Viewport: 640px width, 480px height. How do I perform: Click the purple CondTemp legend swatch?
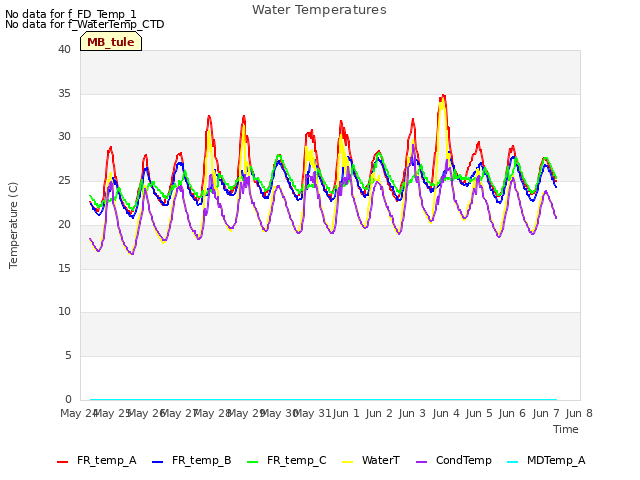(421, 462)
